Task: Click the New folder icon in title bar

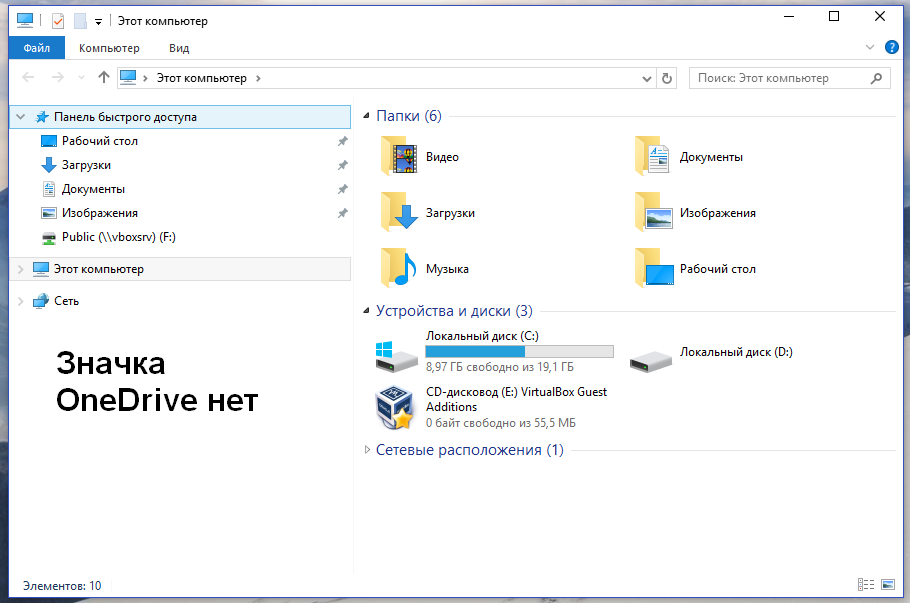Action: point(80,21)
